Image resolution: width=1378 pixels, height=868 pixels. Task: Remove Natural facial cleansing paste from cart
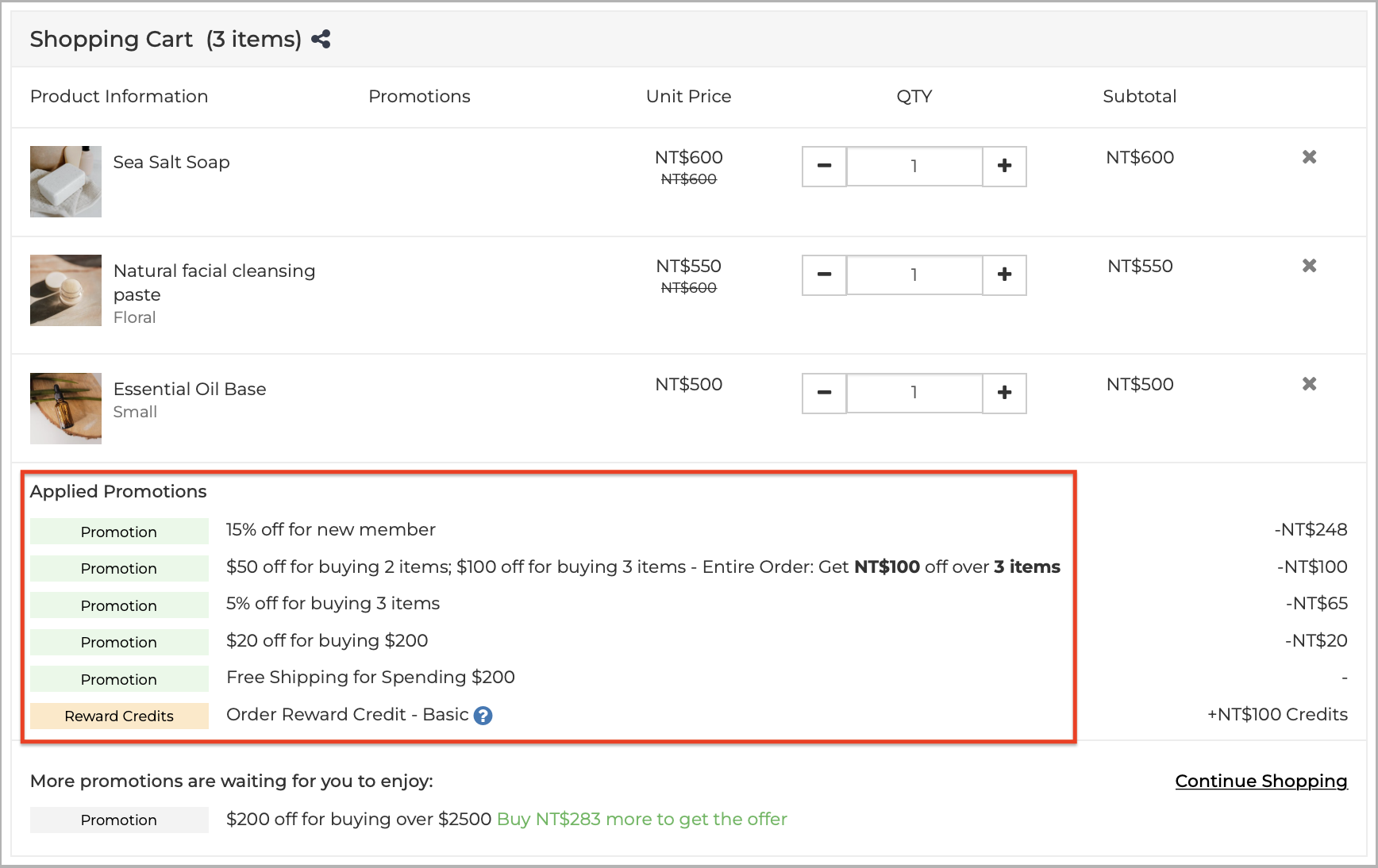pyautogui.click(x=1309, y=266)
